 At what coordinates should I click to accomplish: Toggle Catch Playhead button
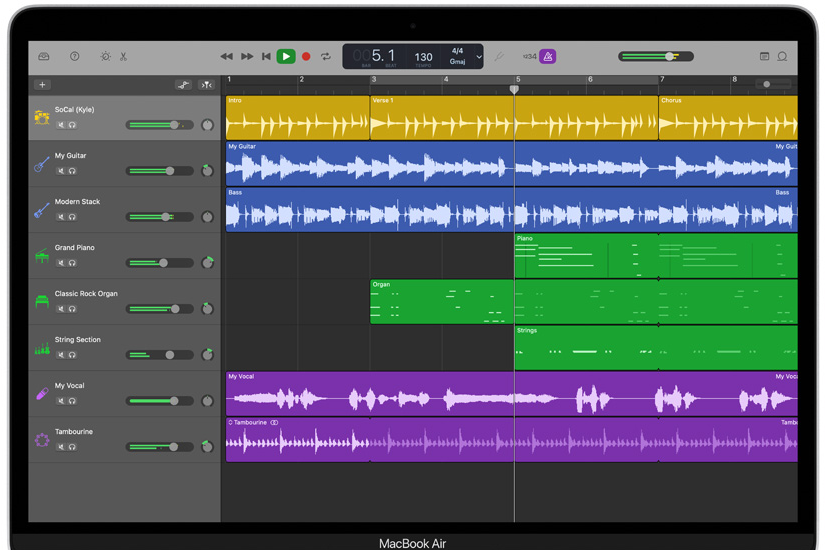tap(206, 85)
